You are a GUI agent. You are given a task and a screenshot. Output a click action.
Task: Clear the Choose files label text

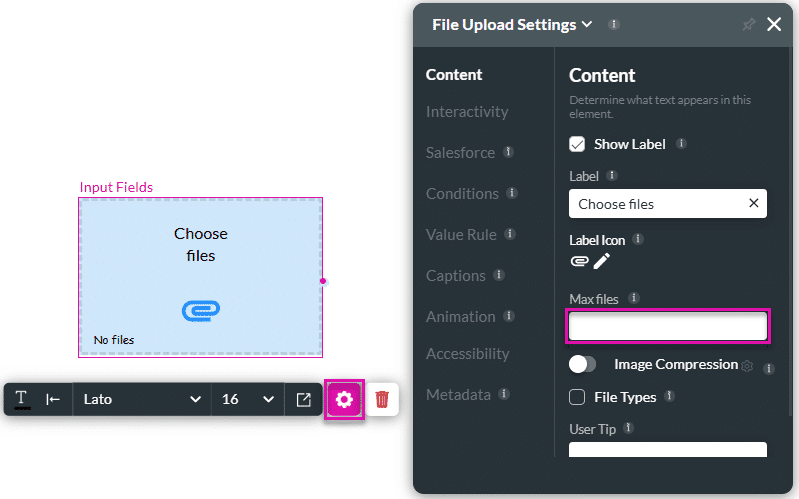pyautogui.click(x=753, y=204)
